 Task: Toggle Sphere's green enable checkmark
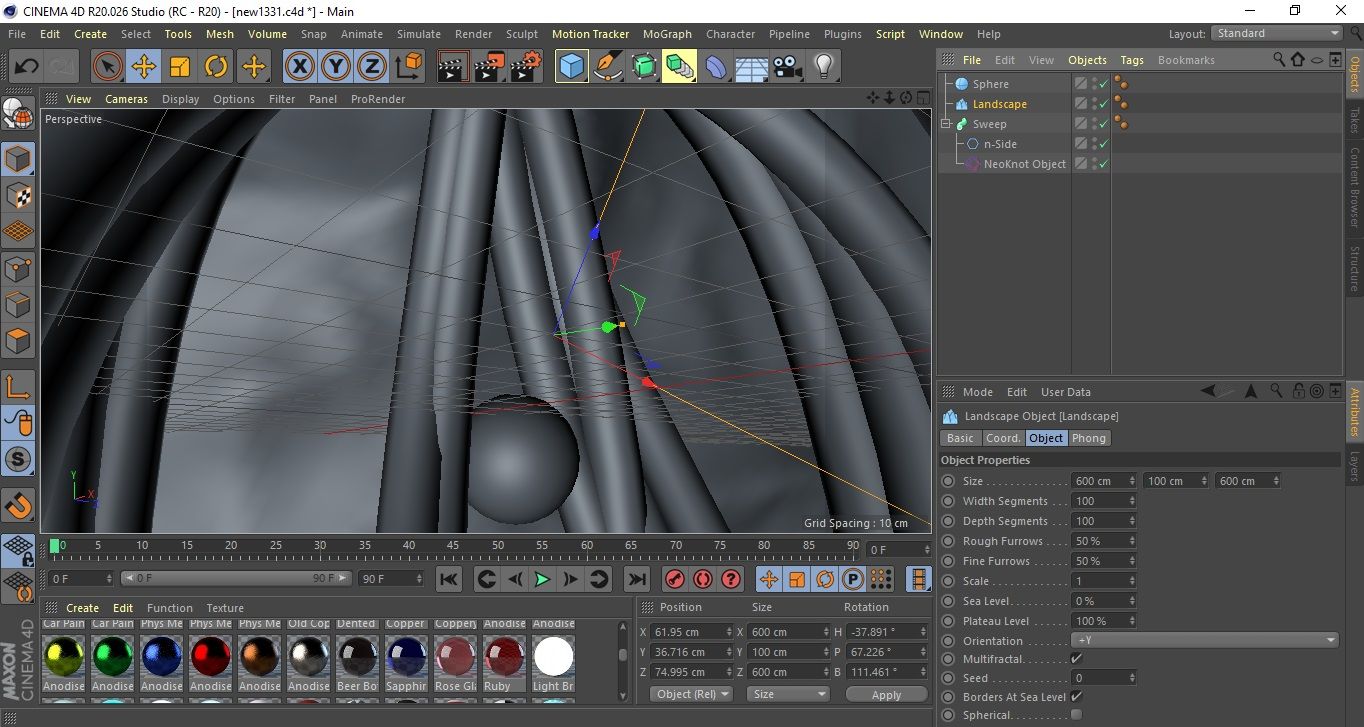pyautogui.click(x=1104, y=85)
